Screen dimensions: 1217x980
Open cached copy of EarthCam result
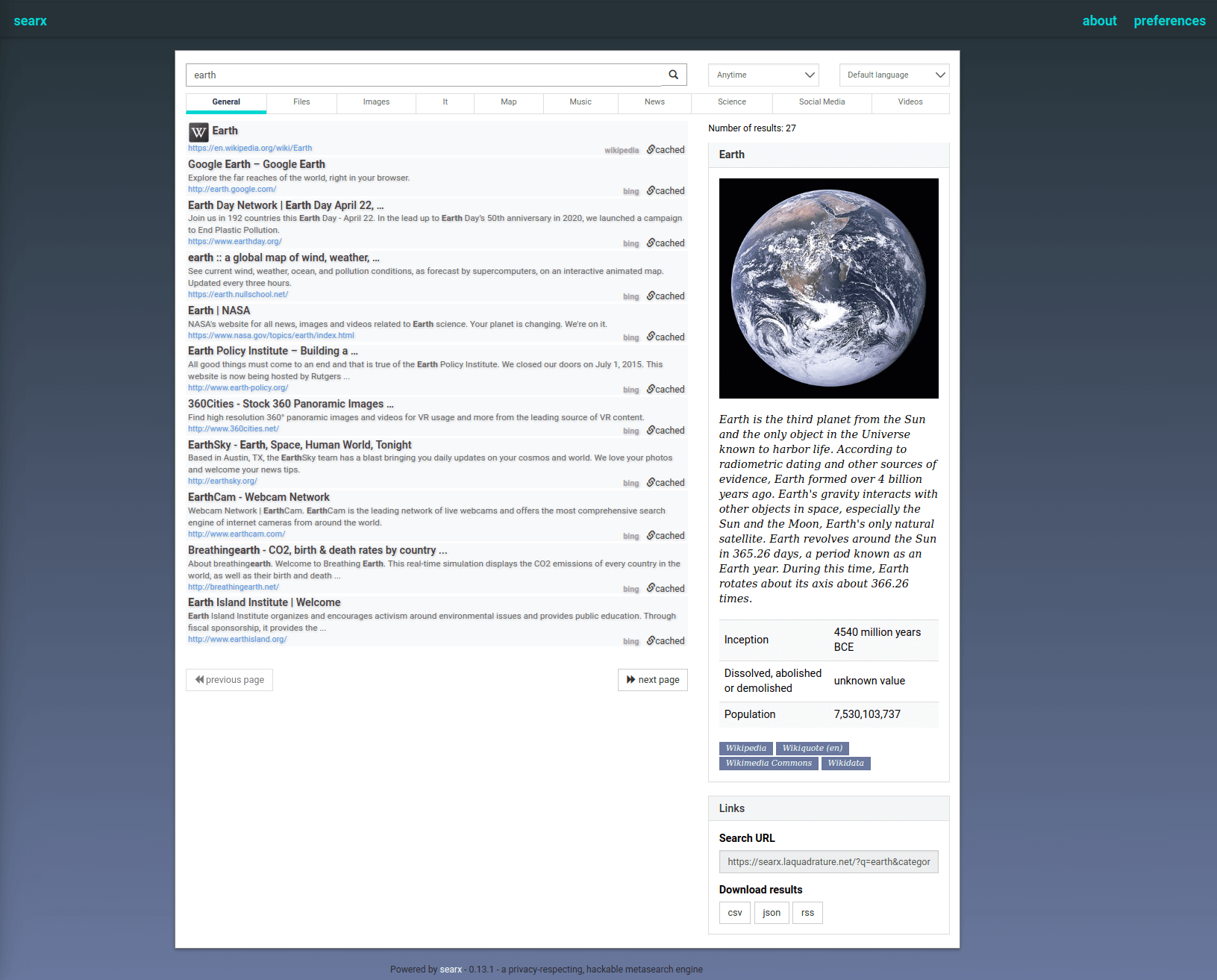(666, 536)
